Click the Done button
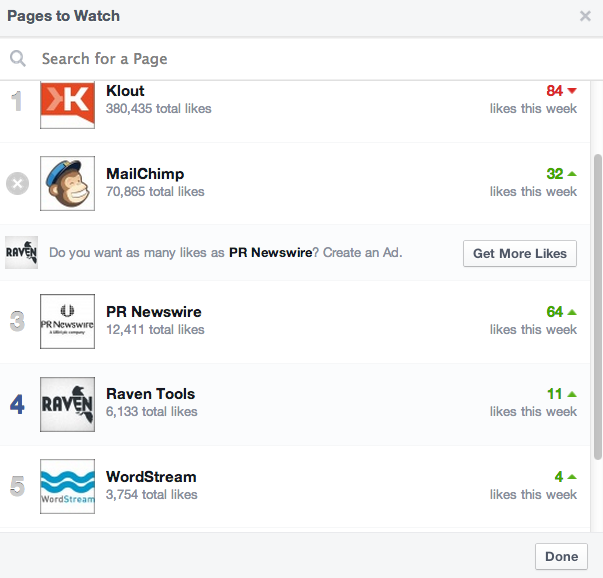Viewport: 603px width, 578px height. pos(561,556)
